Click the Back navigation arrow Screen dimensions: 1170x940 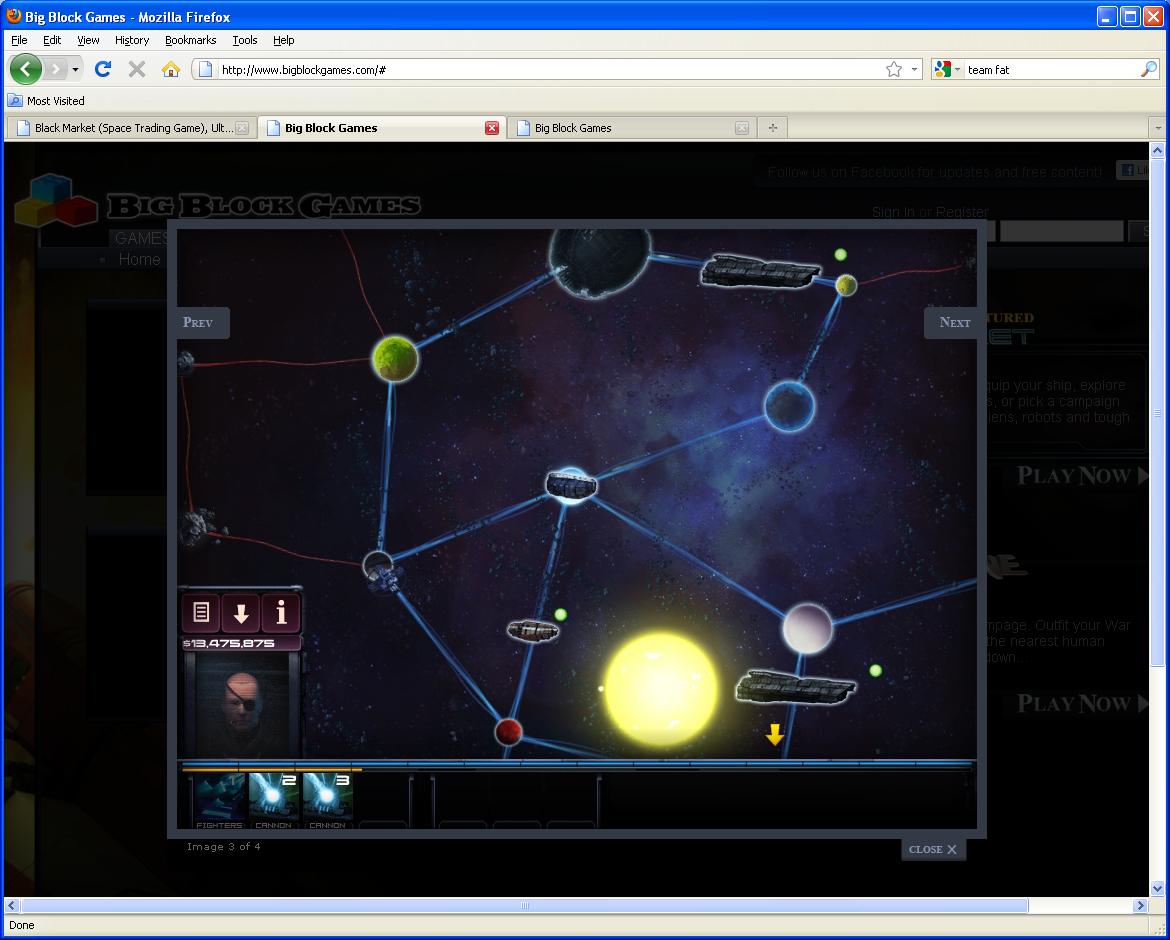[26, 69]
